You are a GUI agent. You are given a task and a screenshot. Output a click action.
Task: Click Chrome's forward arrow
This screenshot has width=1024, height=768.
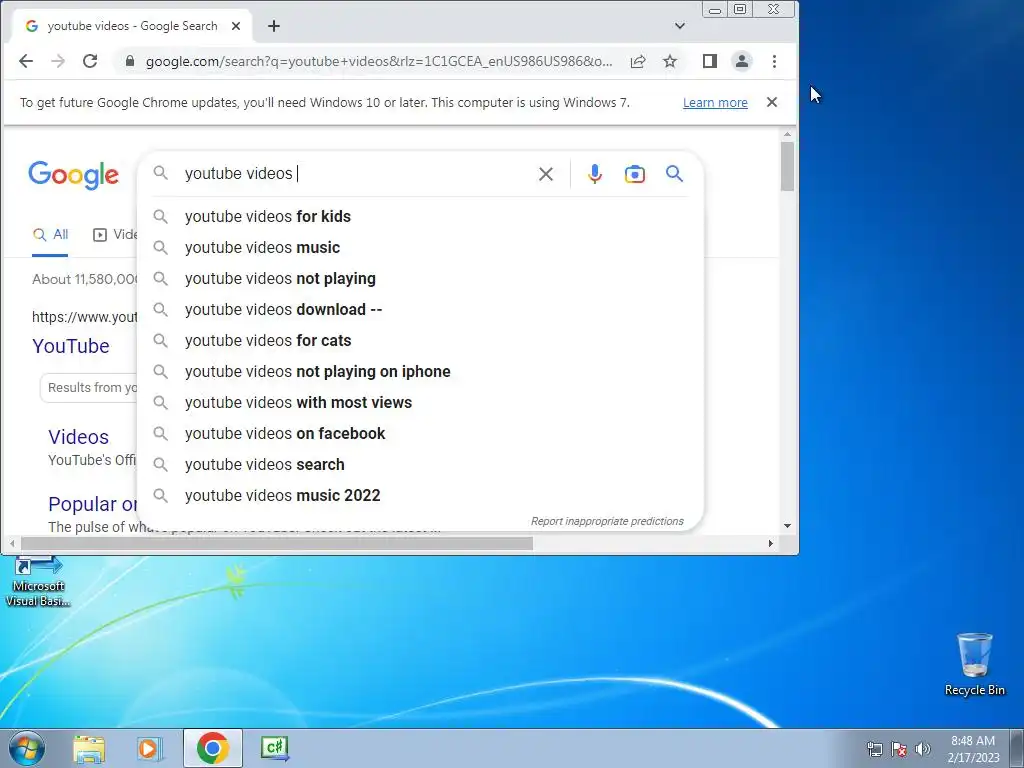point(58,61)
